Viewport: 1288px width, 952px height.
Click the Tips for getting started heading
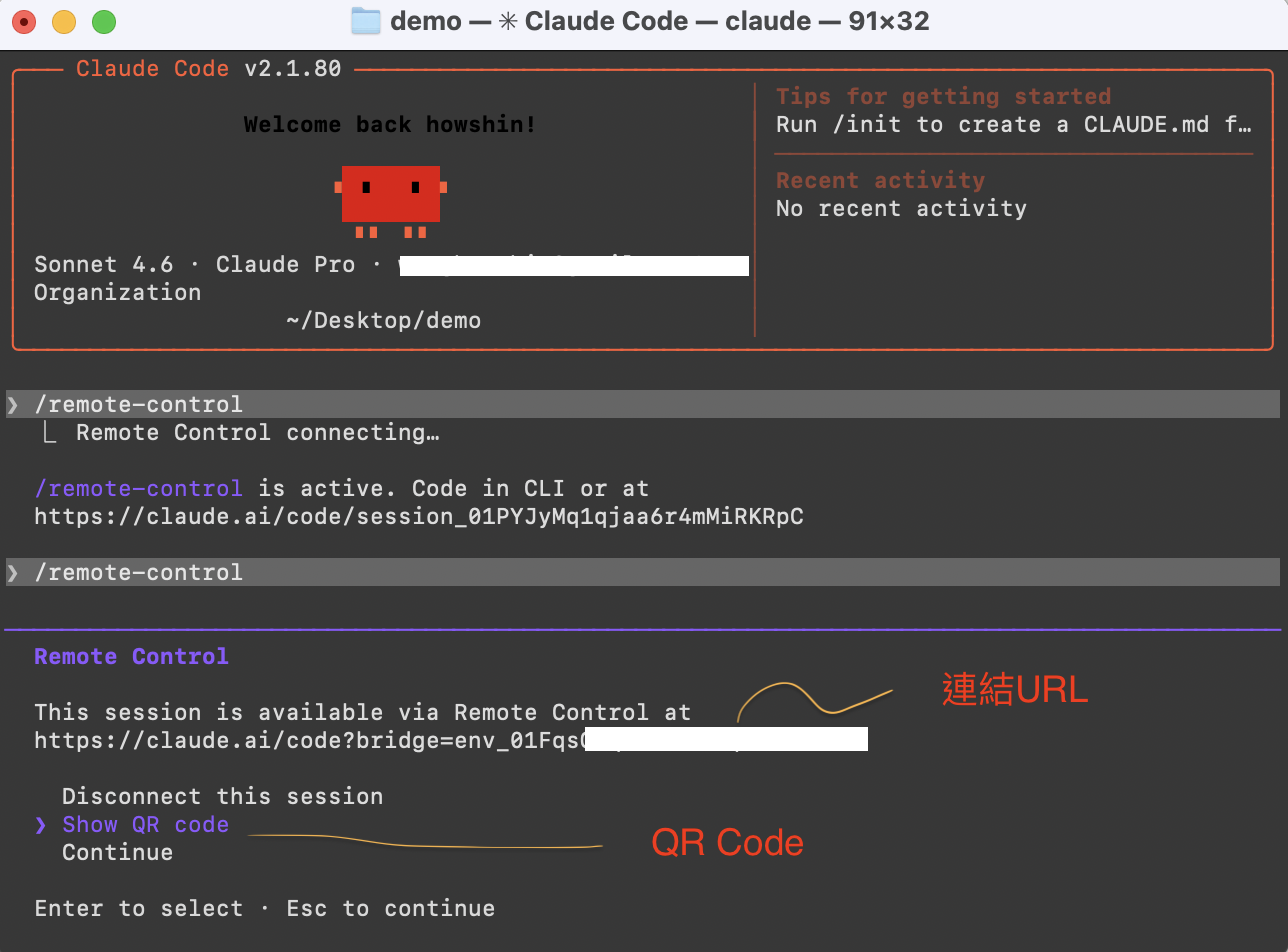pos(943,97)
